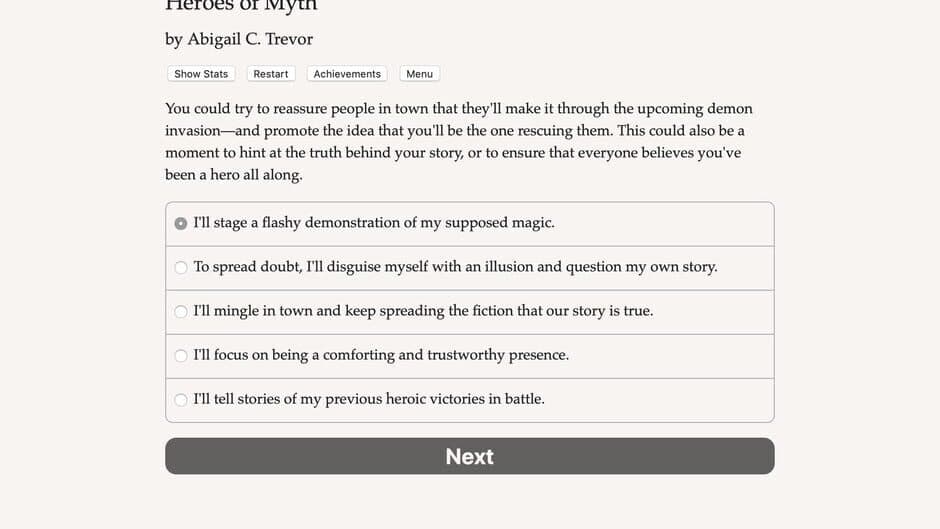The height and width of the screenshot is (529, 940).
Task: View the Achievements list
Action: point(347,74)
